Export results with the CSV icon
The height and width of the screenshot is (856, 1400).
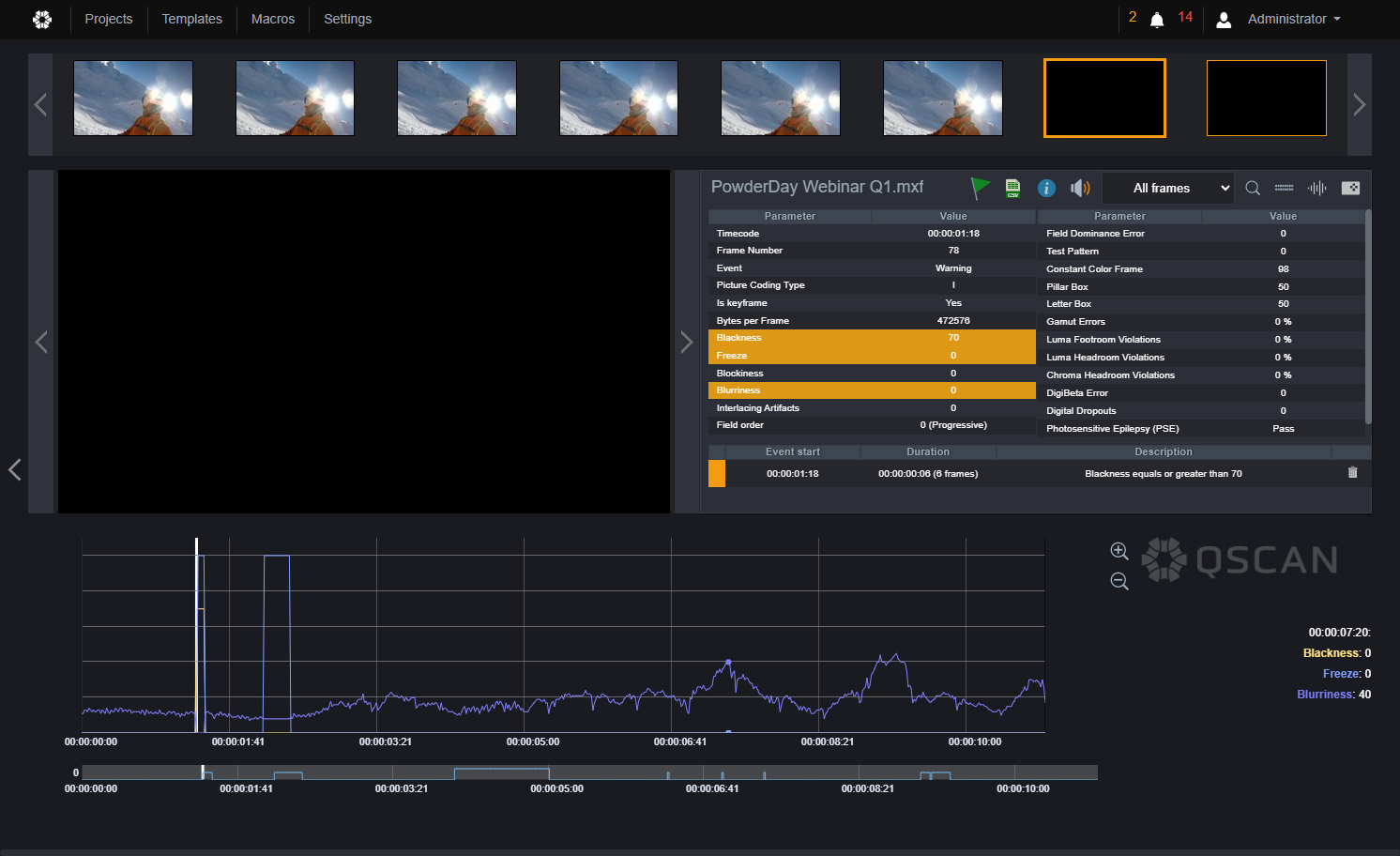[1013, 188]
